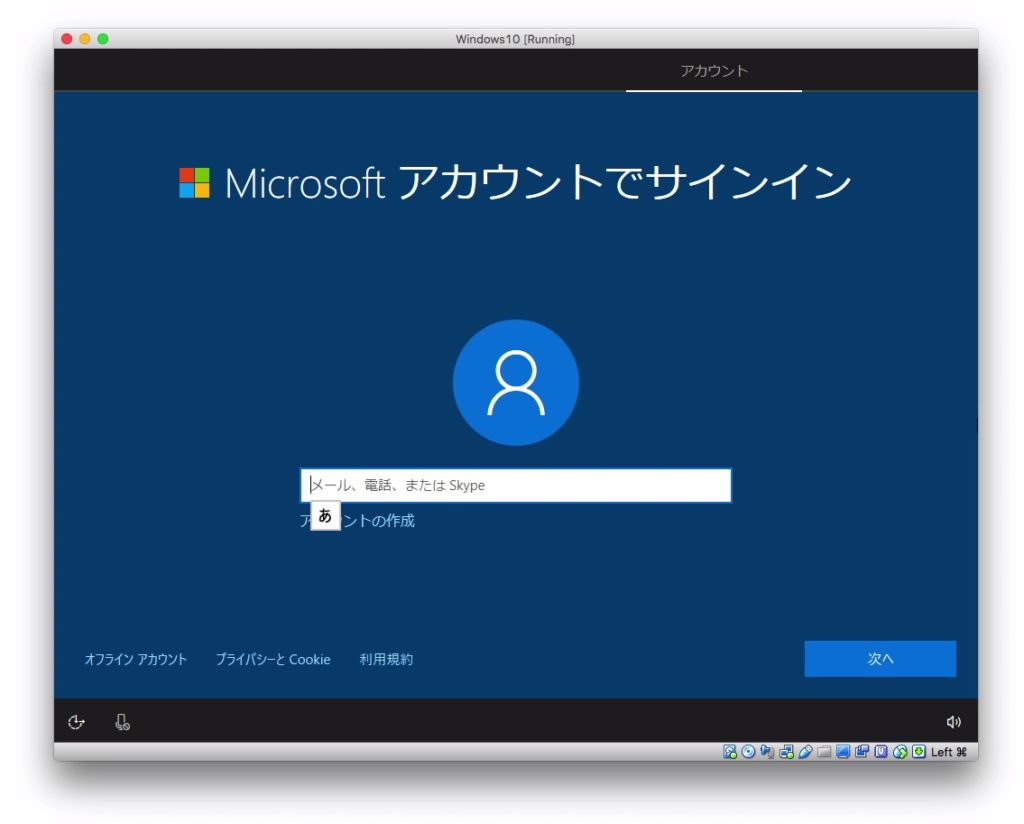Click VirtualBox USB devices icon

click(805, 752)
